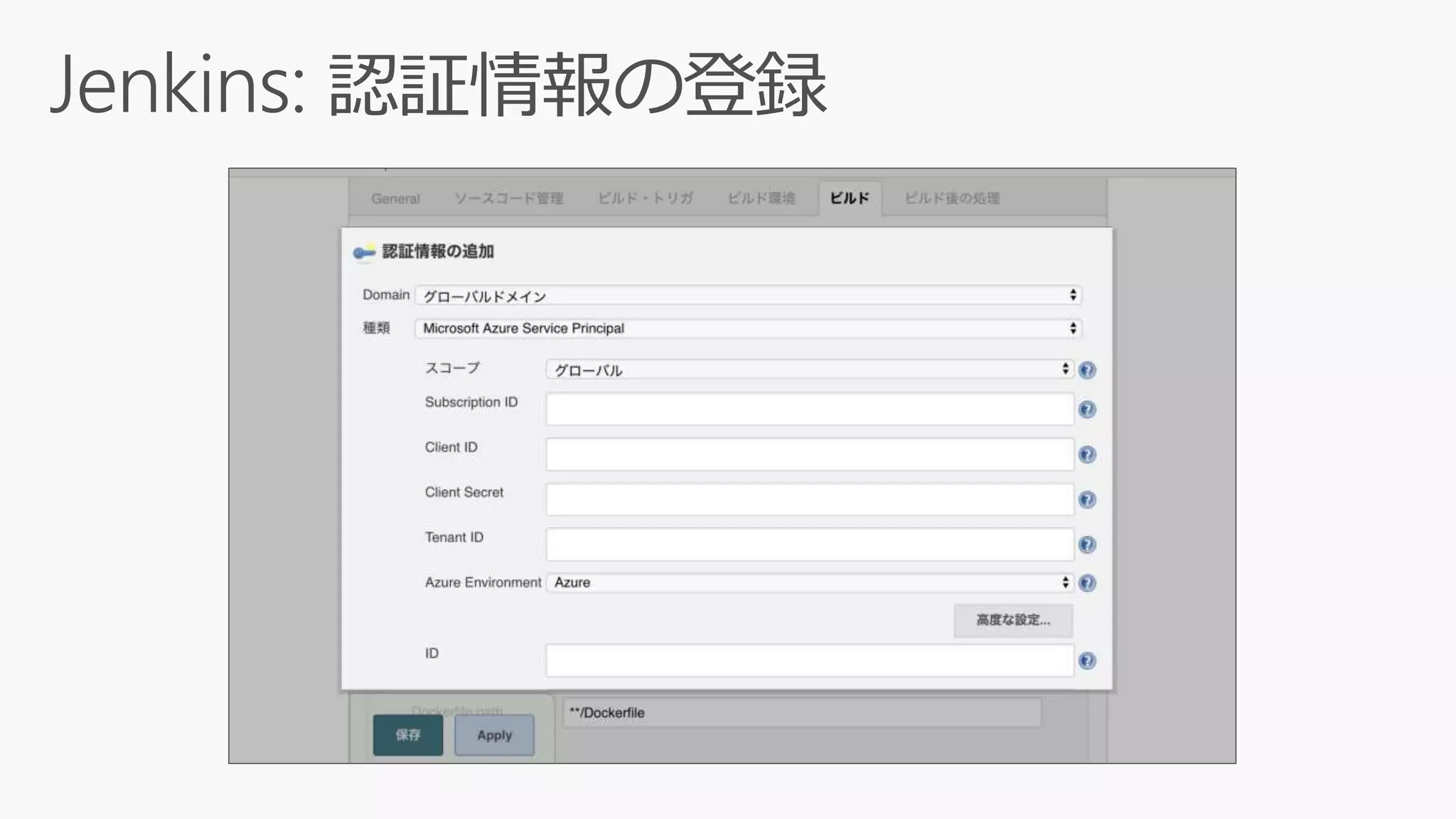
Task: Open the 種類 Microsoft Azure Service Principal dropdown
Action: [x=748, y=328]
